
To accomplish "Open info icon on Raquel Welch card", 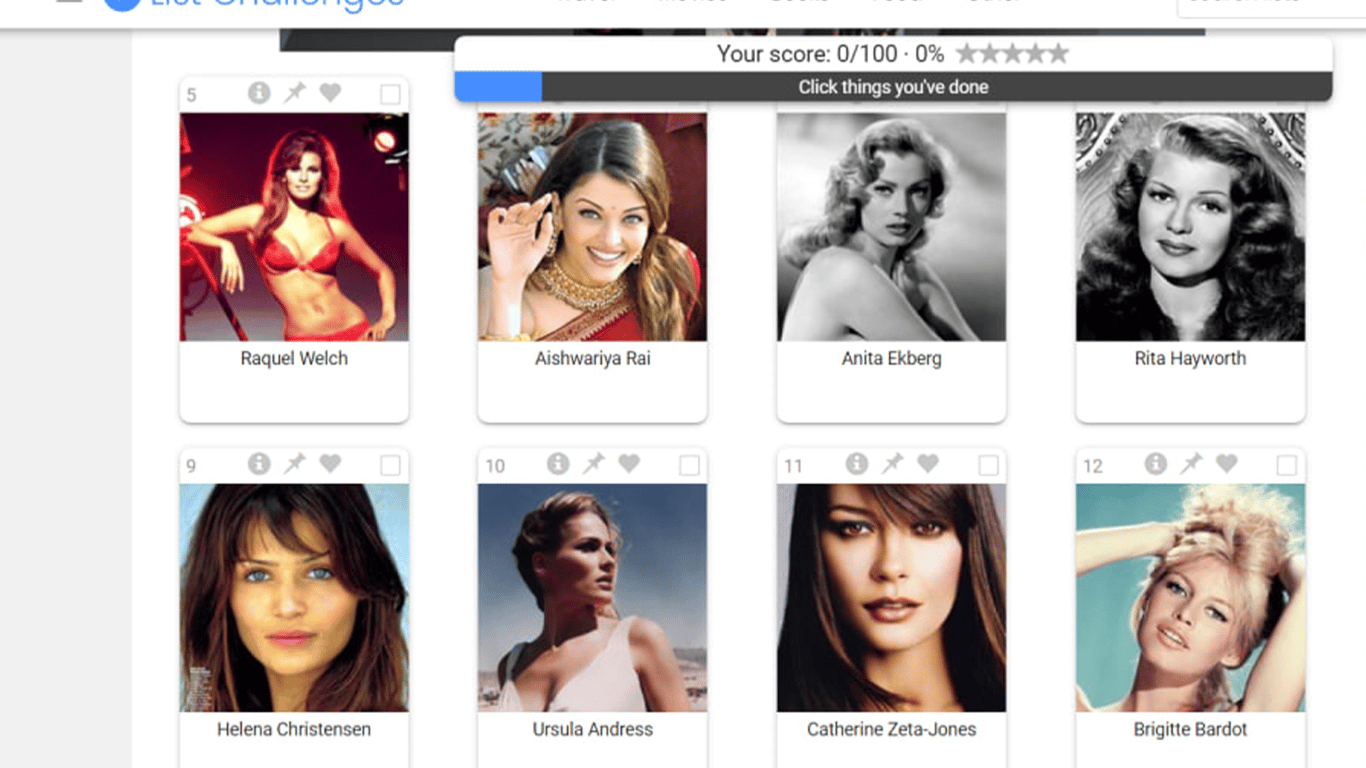I will (x=259, y=93).
